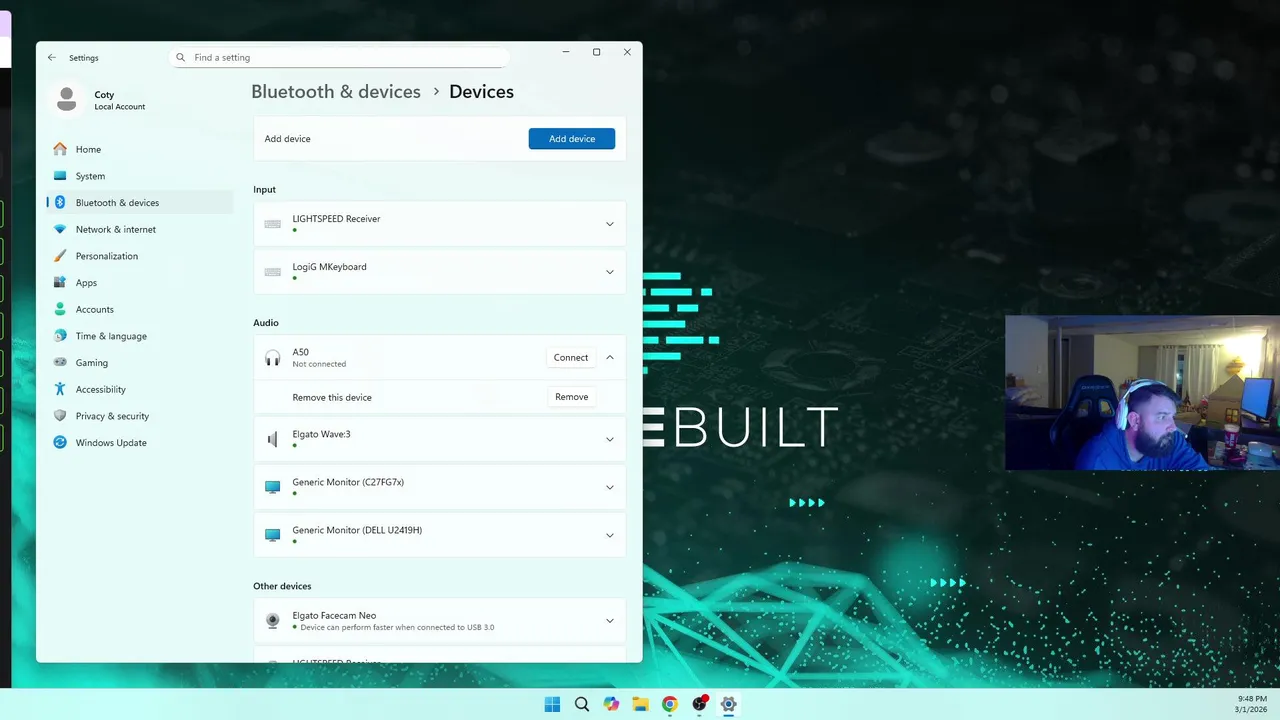The height and width of the screenshot is (720, 1280).
Task: Click the Windows Update refresh icon
Action: tap(60, 443)
